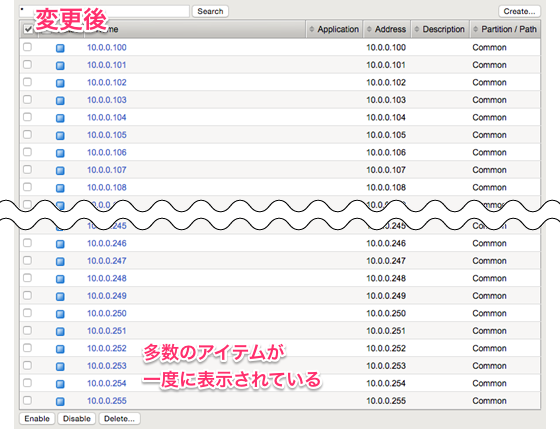
Task: Click the Search button
Action: click(x=210, y=11)
